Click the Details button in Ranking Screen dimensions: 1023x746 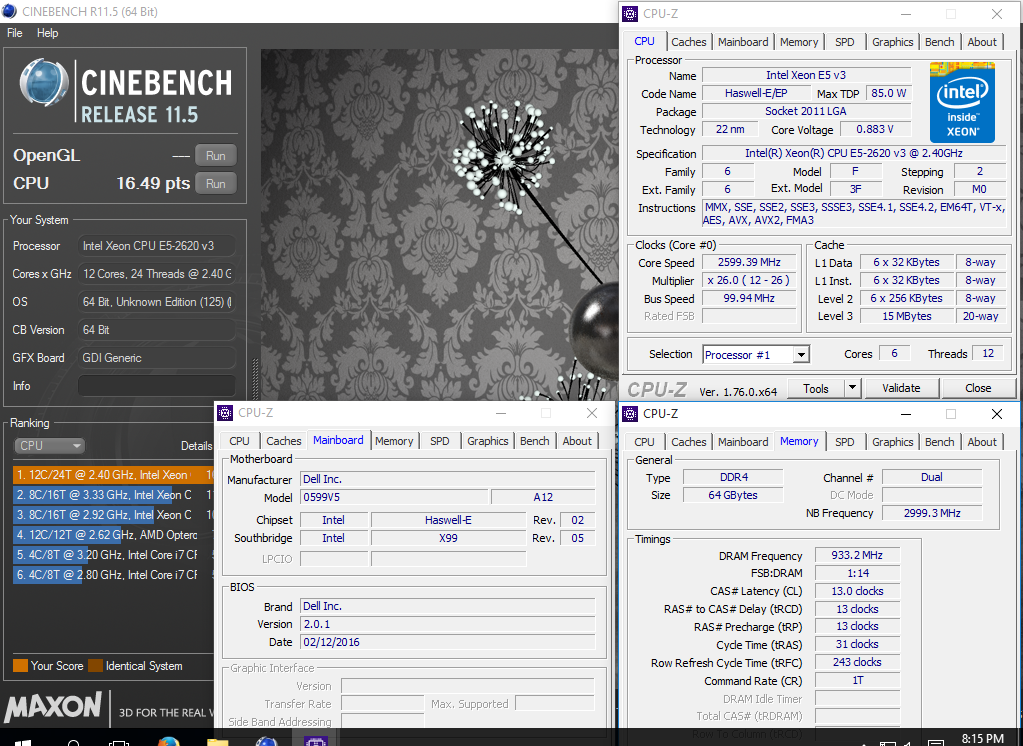coord(196,446)
